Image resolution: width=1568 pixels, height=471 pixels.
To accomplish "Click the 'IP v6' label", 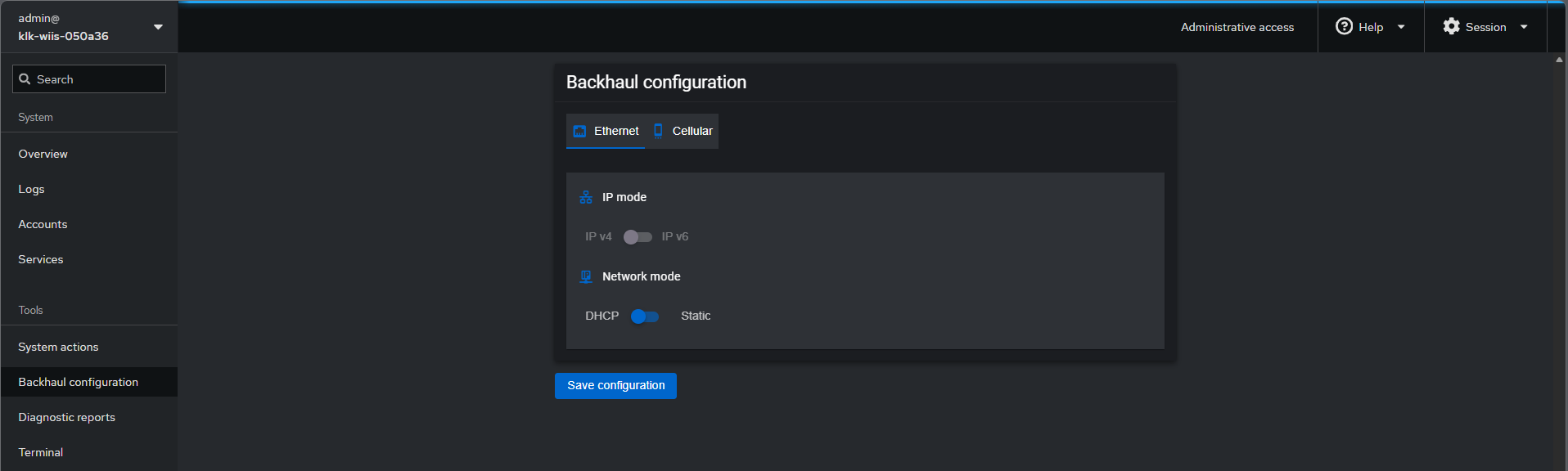I will coord(675,236).
